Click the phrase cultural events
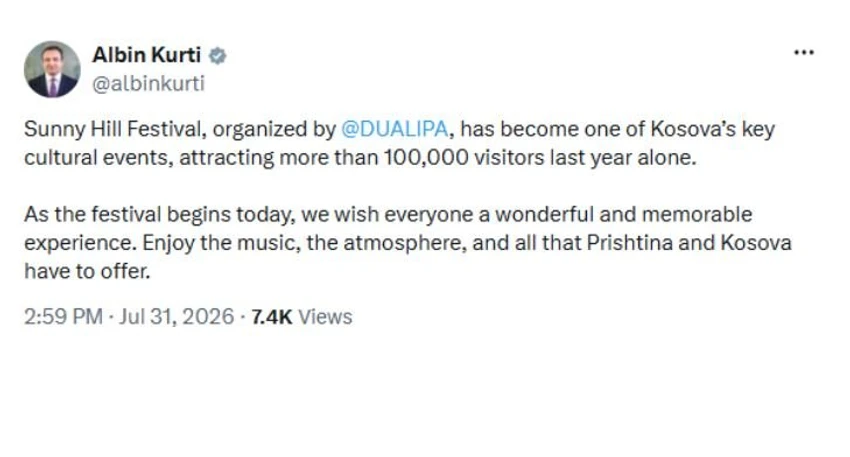850x457 pixels. pos(99,158)
